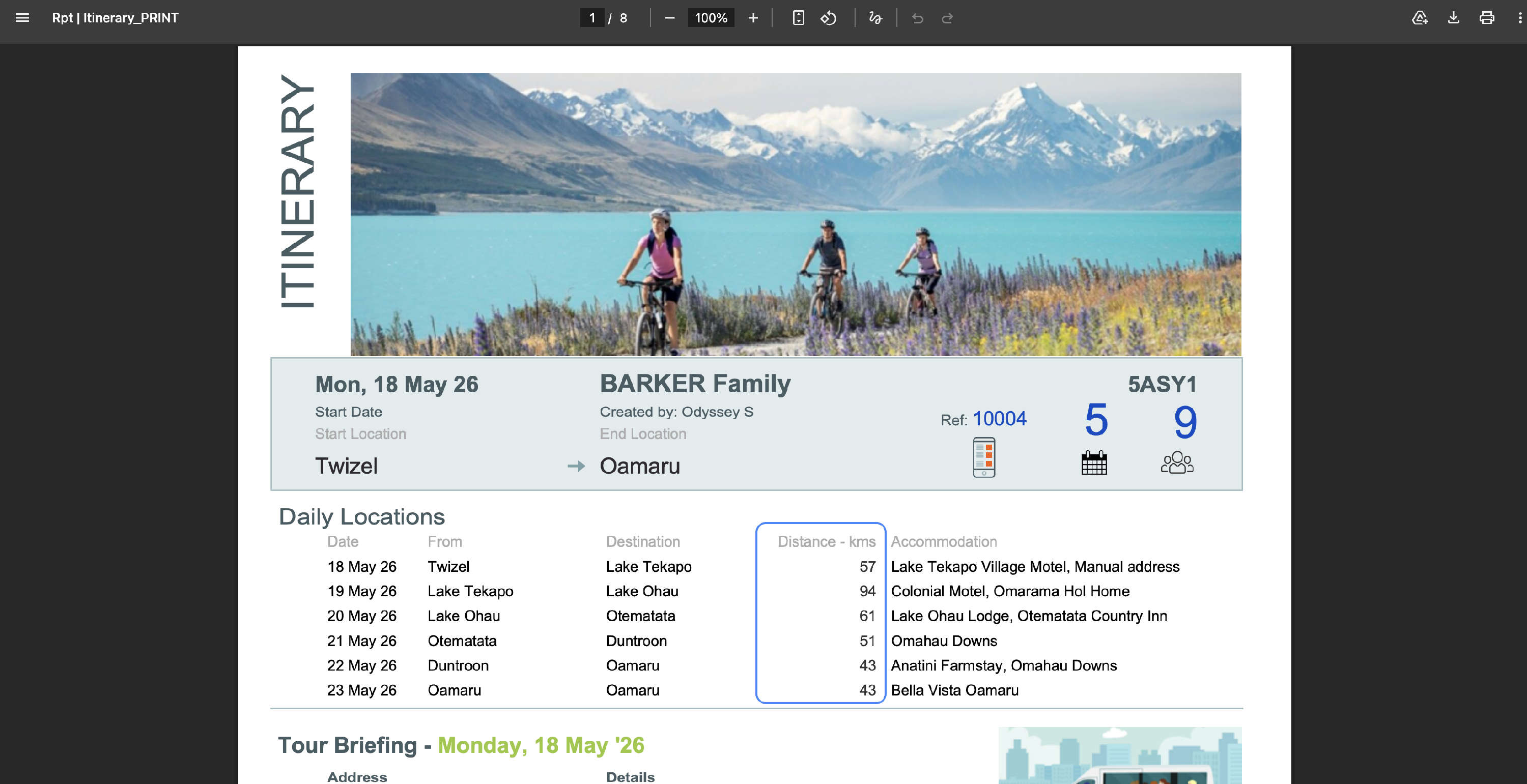Select the draw annotation tool

pyautogui.click(x=875, y=18)
